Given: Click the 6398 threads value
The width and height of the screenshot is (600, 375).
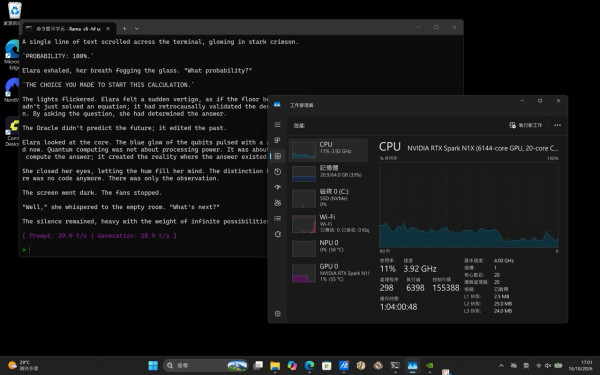Looking at the screenshot, I should coord(415,288).
